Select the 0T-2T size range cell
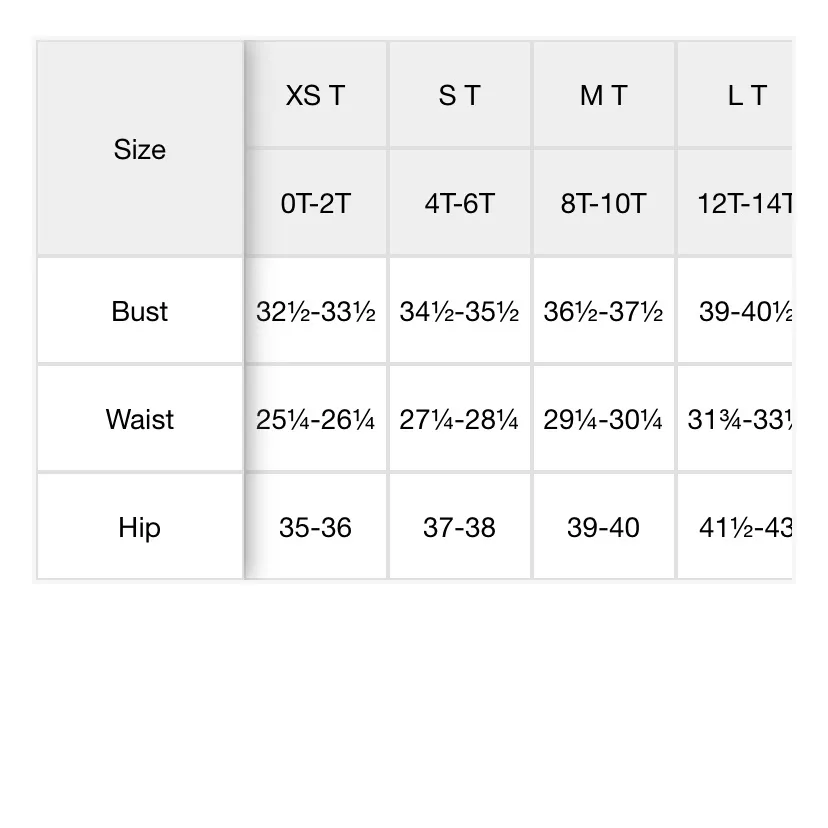Viewport: 828px width, 828px height. (x=316, y=204)
